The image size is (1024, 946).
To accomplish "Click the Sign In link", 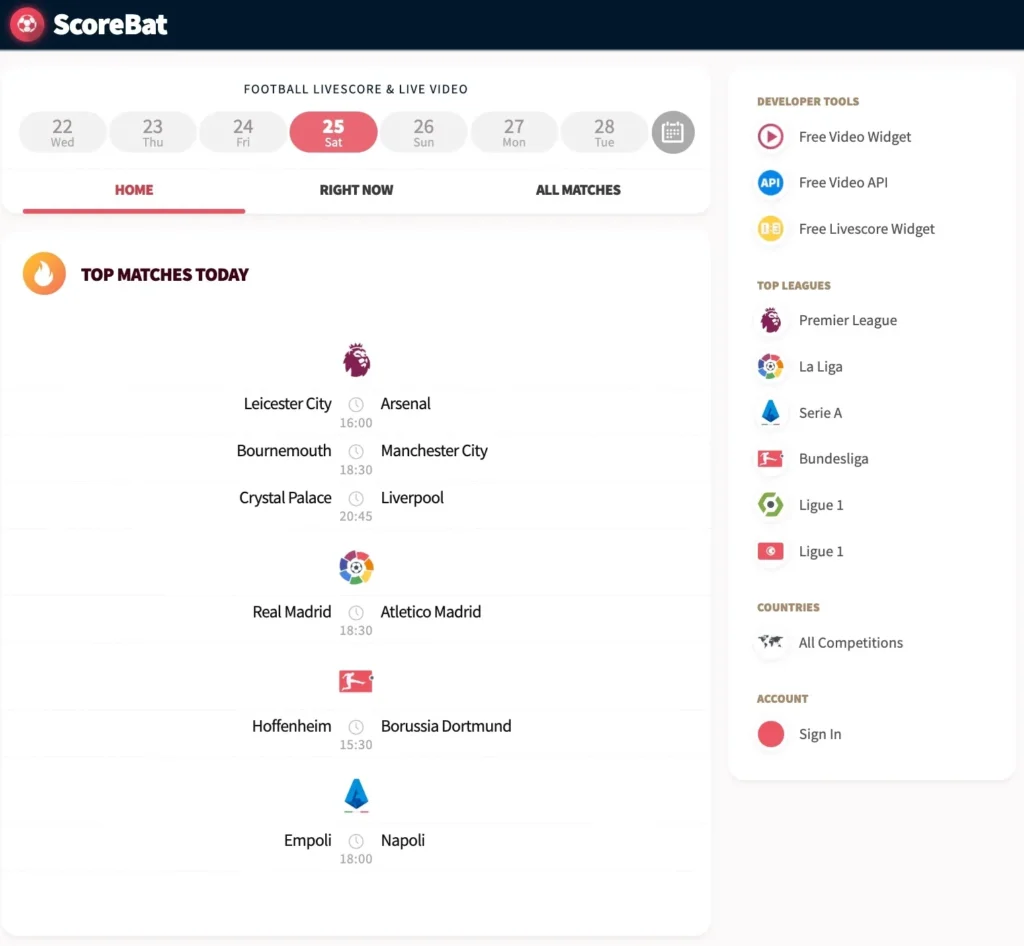I will point(820,734).
